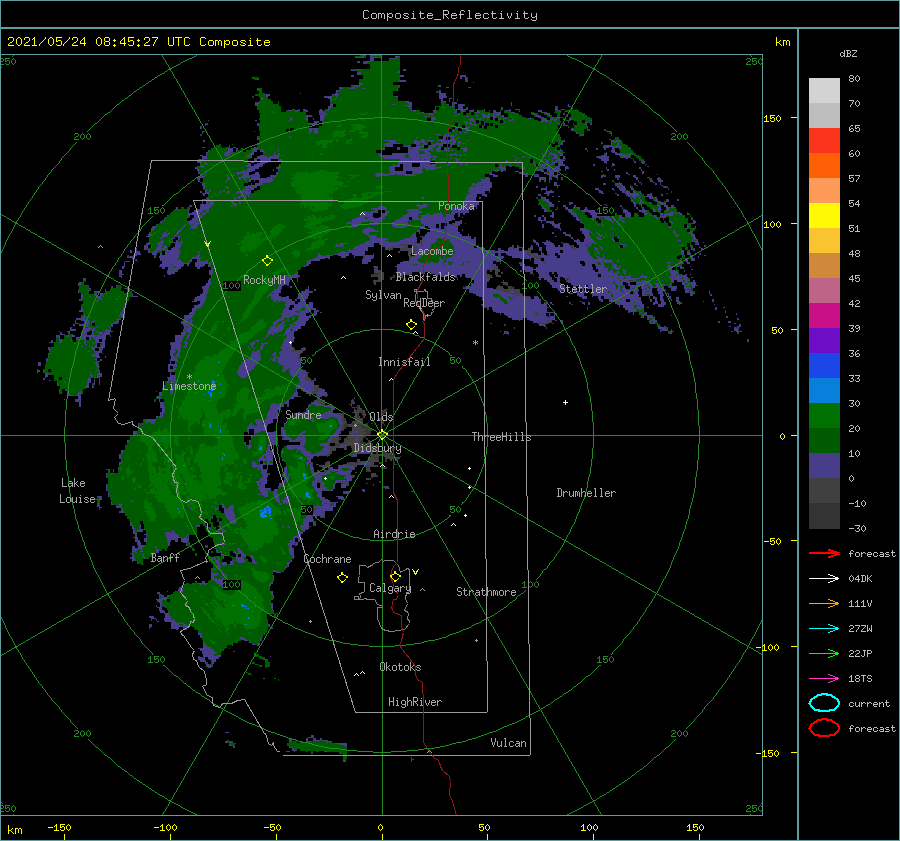The height and width of the screenshot is (841, 900).
Task: Click the Lacombe city label
Action: coord(432,251)
